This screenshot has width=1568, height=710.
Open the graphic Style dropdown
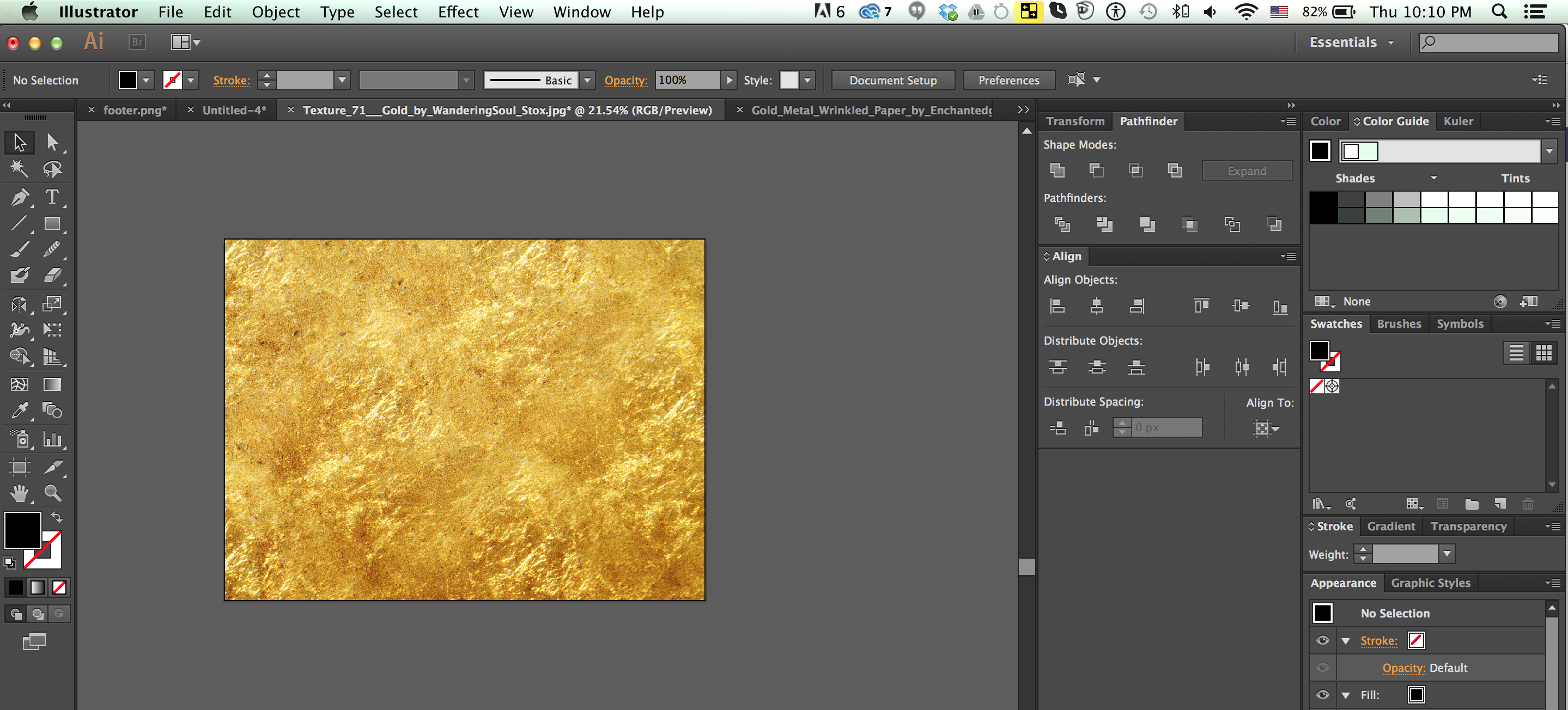(808, 79)
